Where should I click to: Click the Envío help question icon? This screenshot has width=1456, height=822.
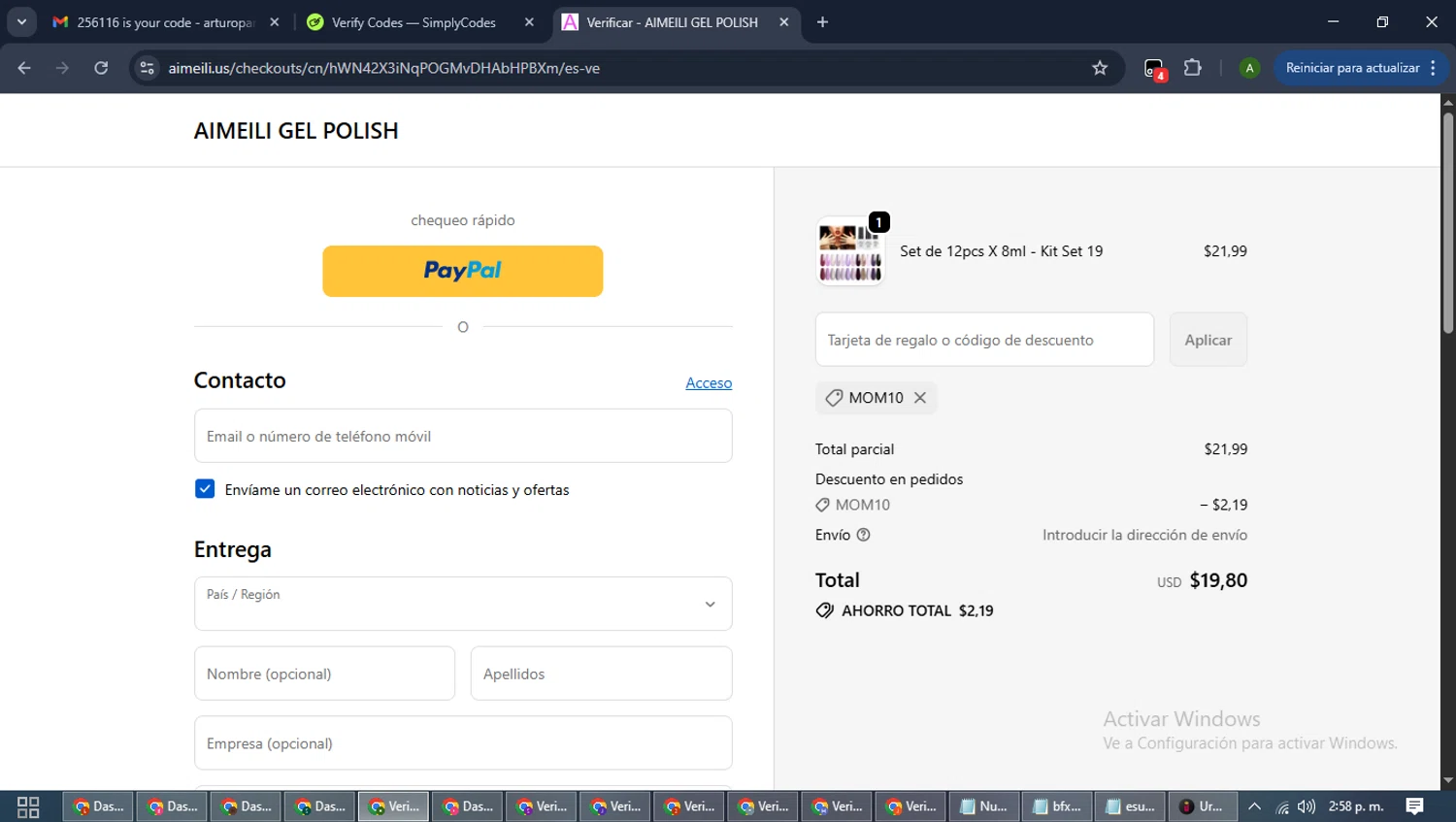pos(864,535)
